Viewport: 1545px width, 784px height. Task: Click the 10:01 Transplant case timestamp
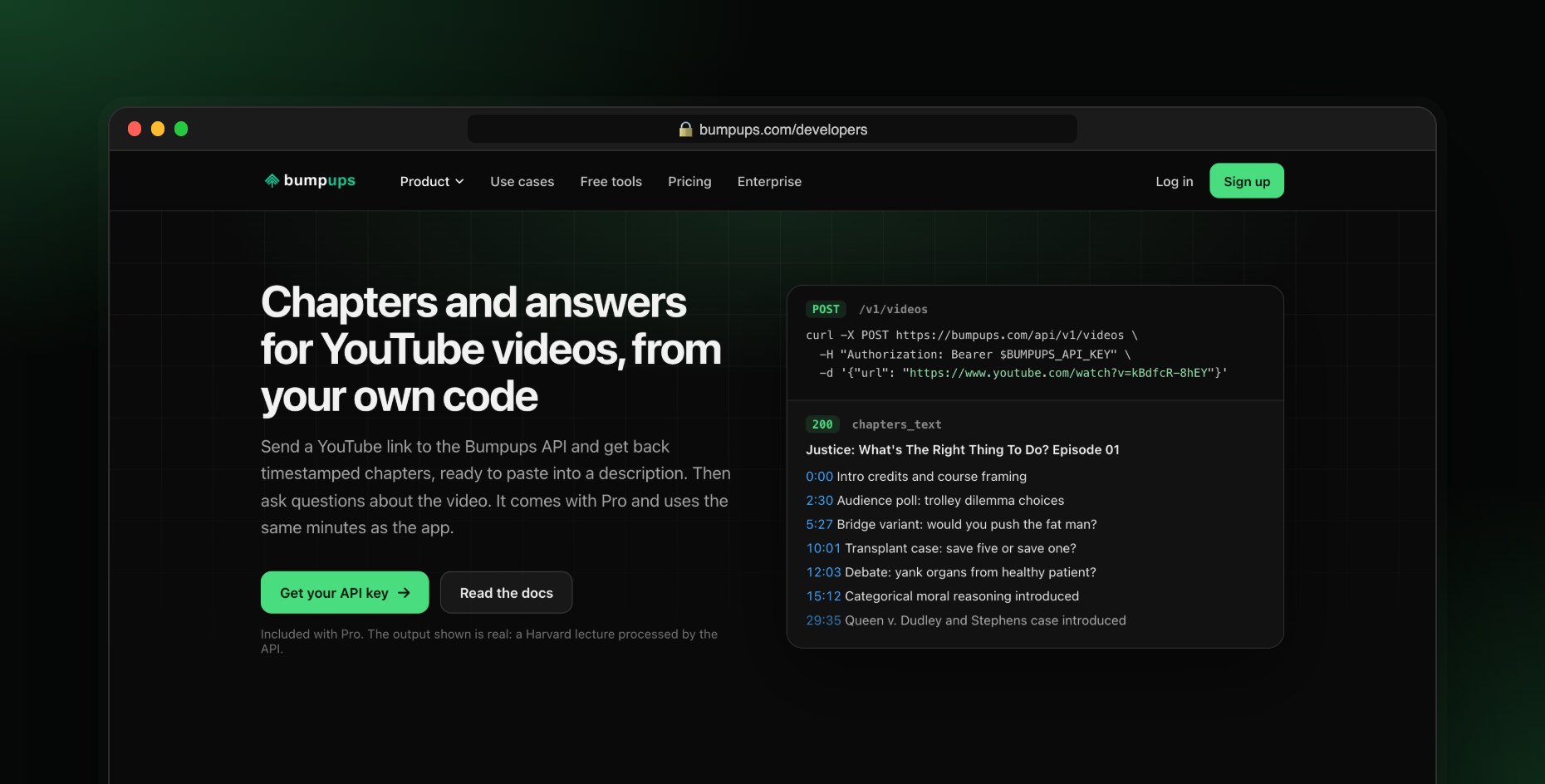tap(823, 548)
